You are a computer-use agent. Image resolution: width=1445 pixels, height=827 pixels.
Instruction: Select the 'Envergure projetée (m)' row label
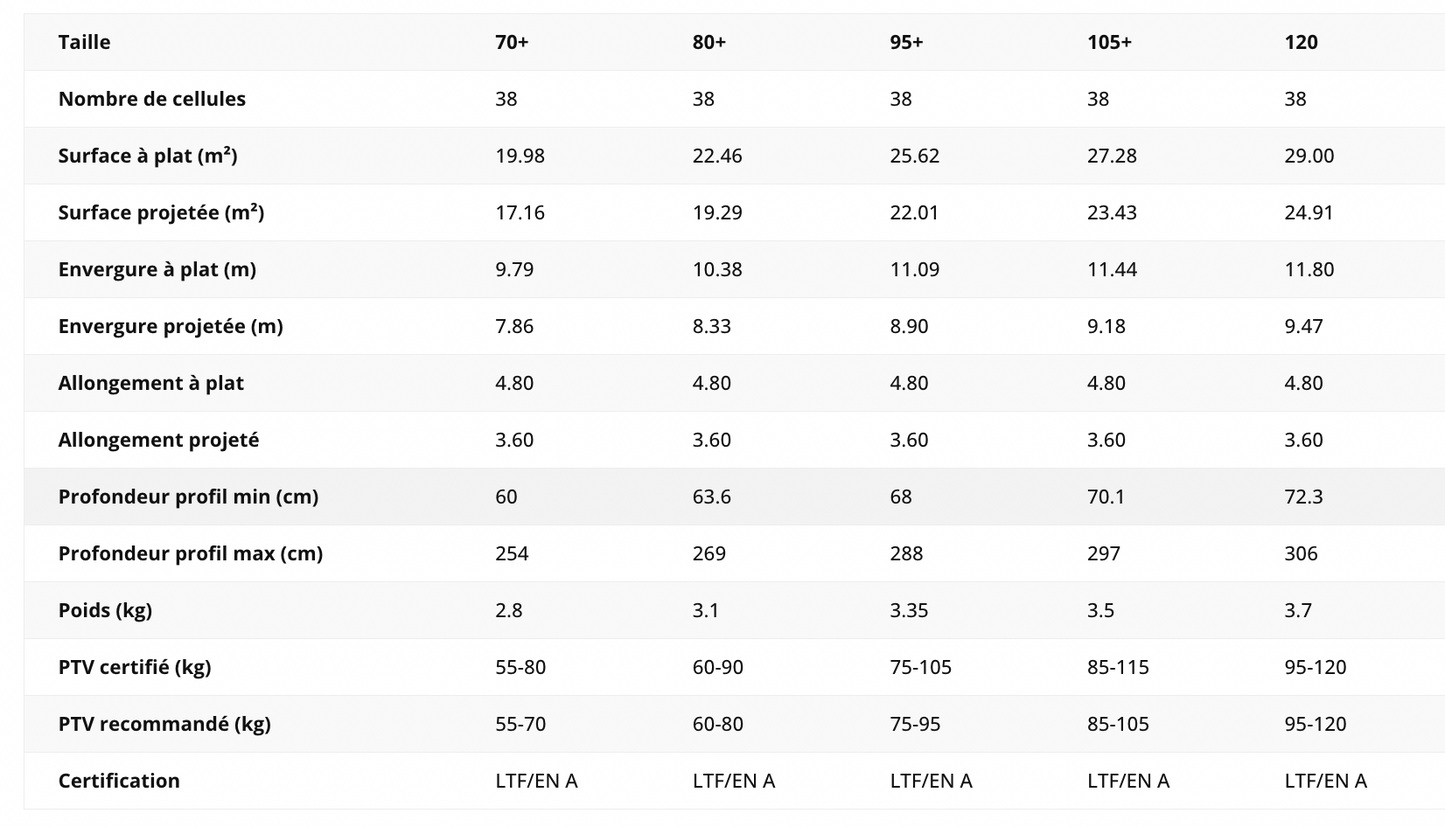pos(170,327)
